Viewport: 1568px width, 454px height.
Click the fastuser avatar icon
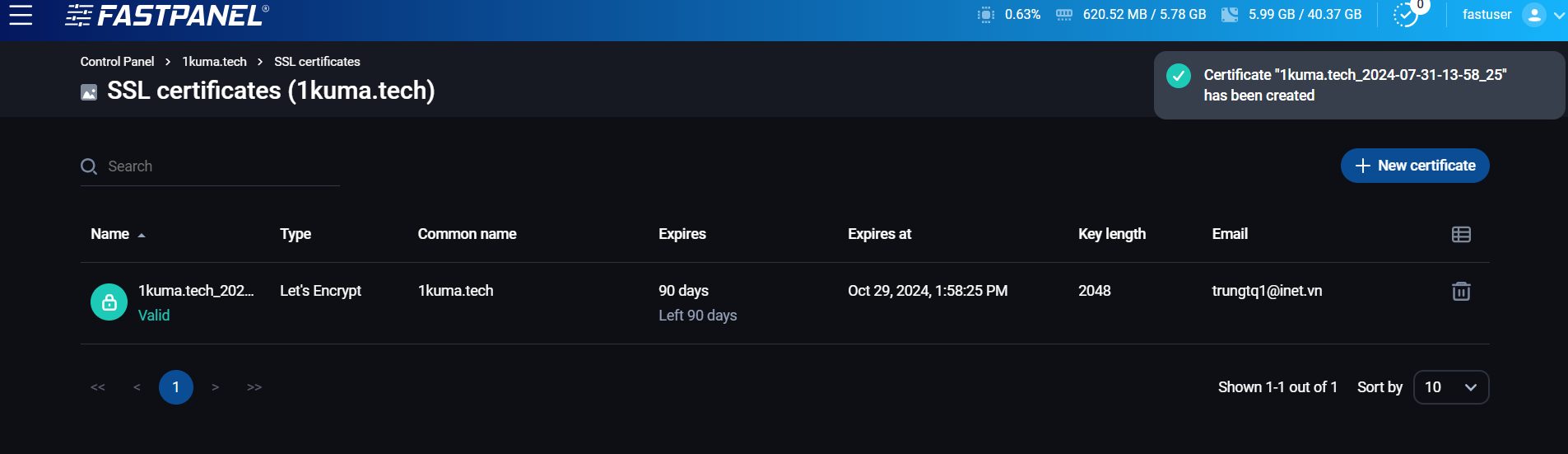tap(1534, 15)
